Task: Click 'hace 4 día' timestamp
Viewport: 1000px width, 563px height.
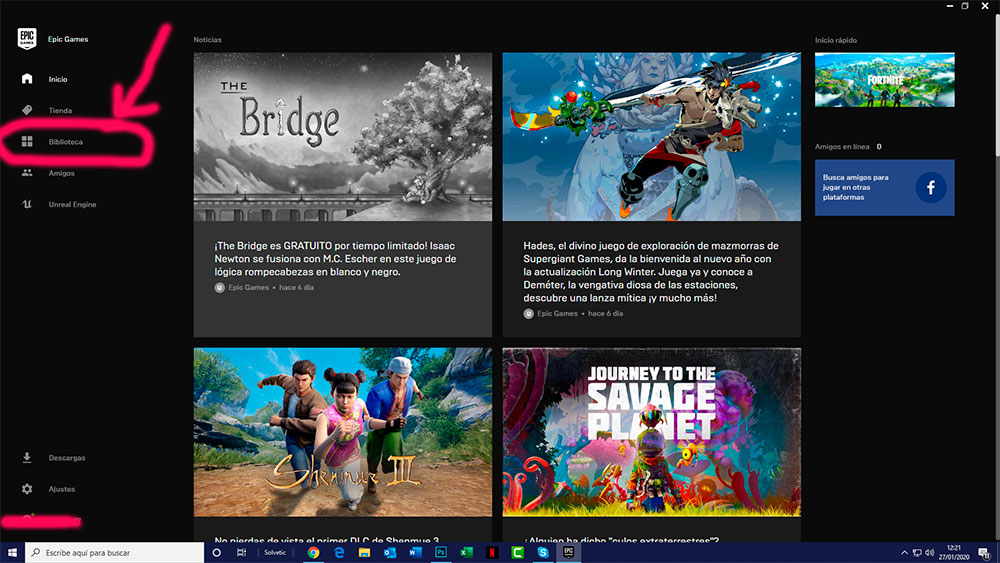Action: 297,288
